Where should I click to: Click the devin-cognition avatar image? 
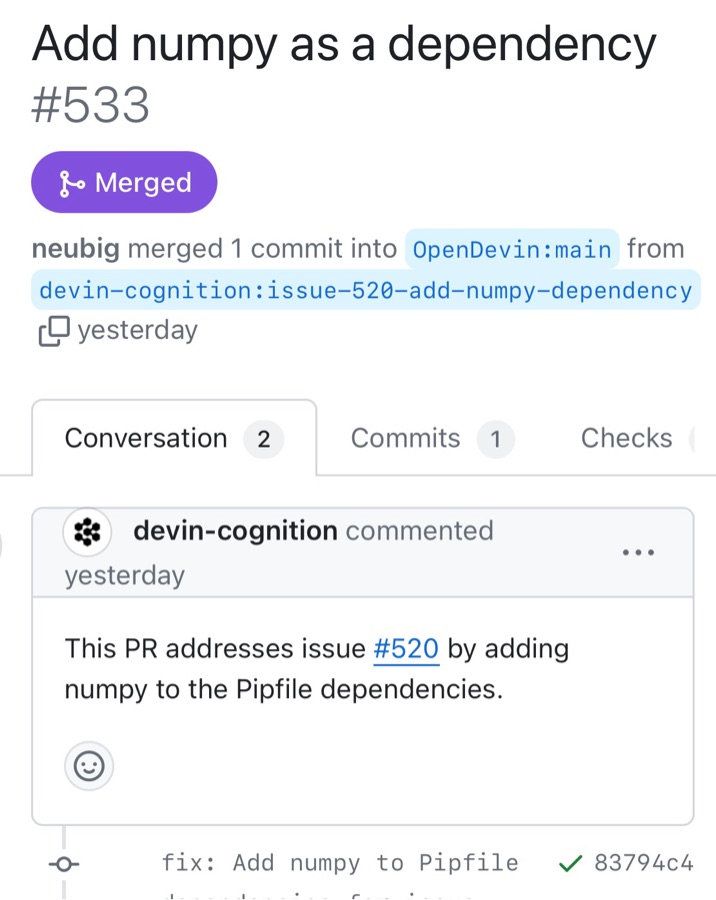pyautogui.click(x=88, y=533)
